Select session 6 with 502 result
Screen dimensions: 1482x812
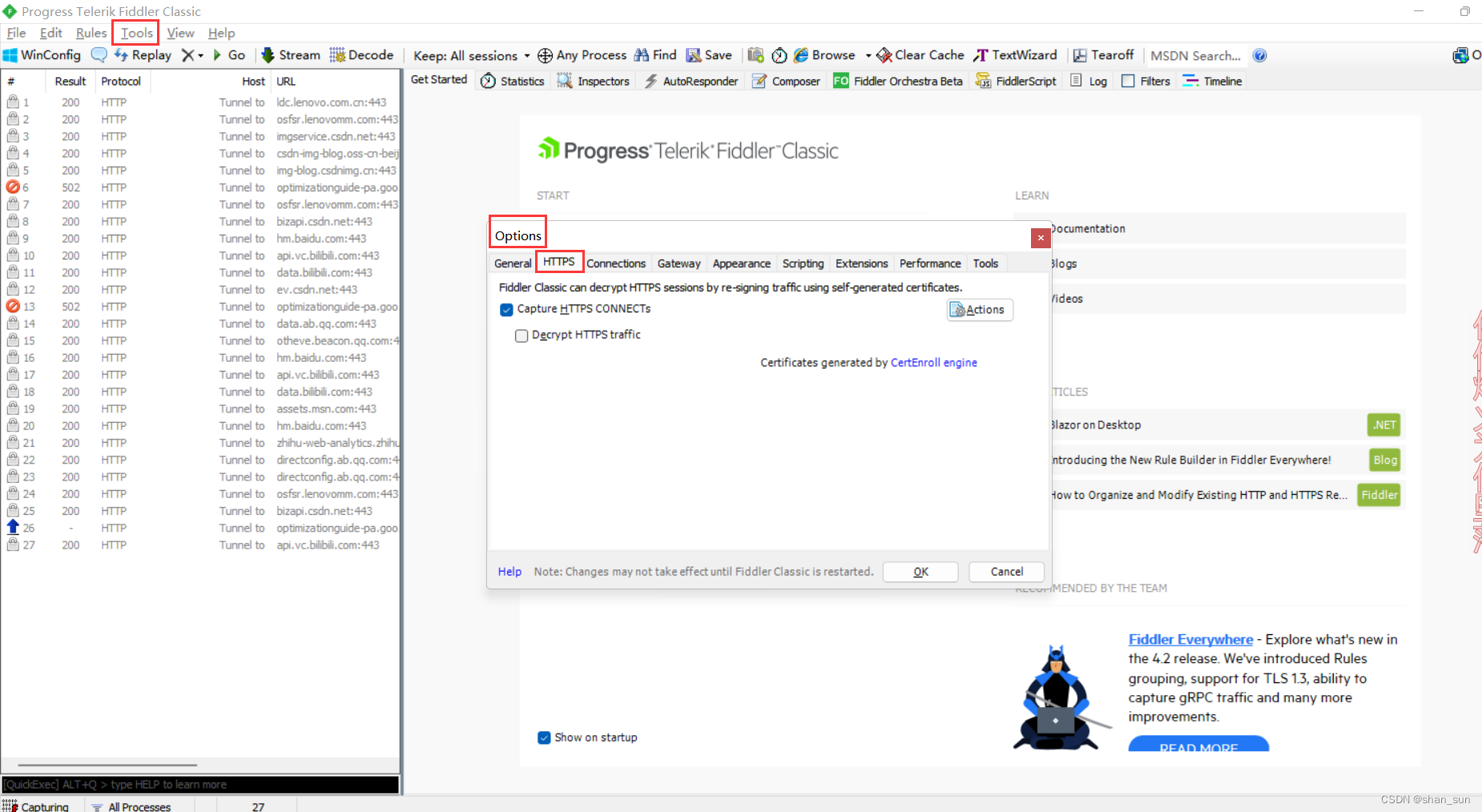tap(200, 187)
